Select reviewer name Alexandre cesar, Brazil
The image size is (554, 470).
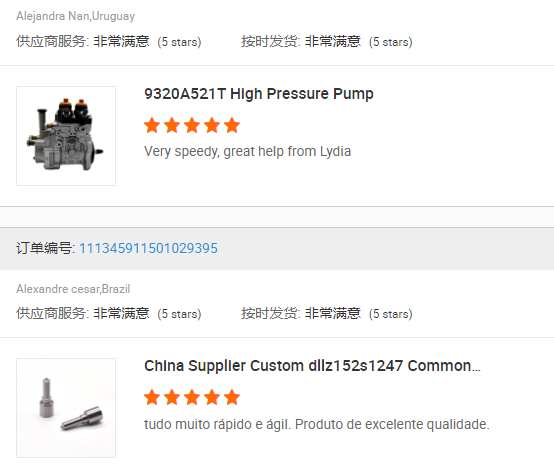coord(73,289)
